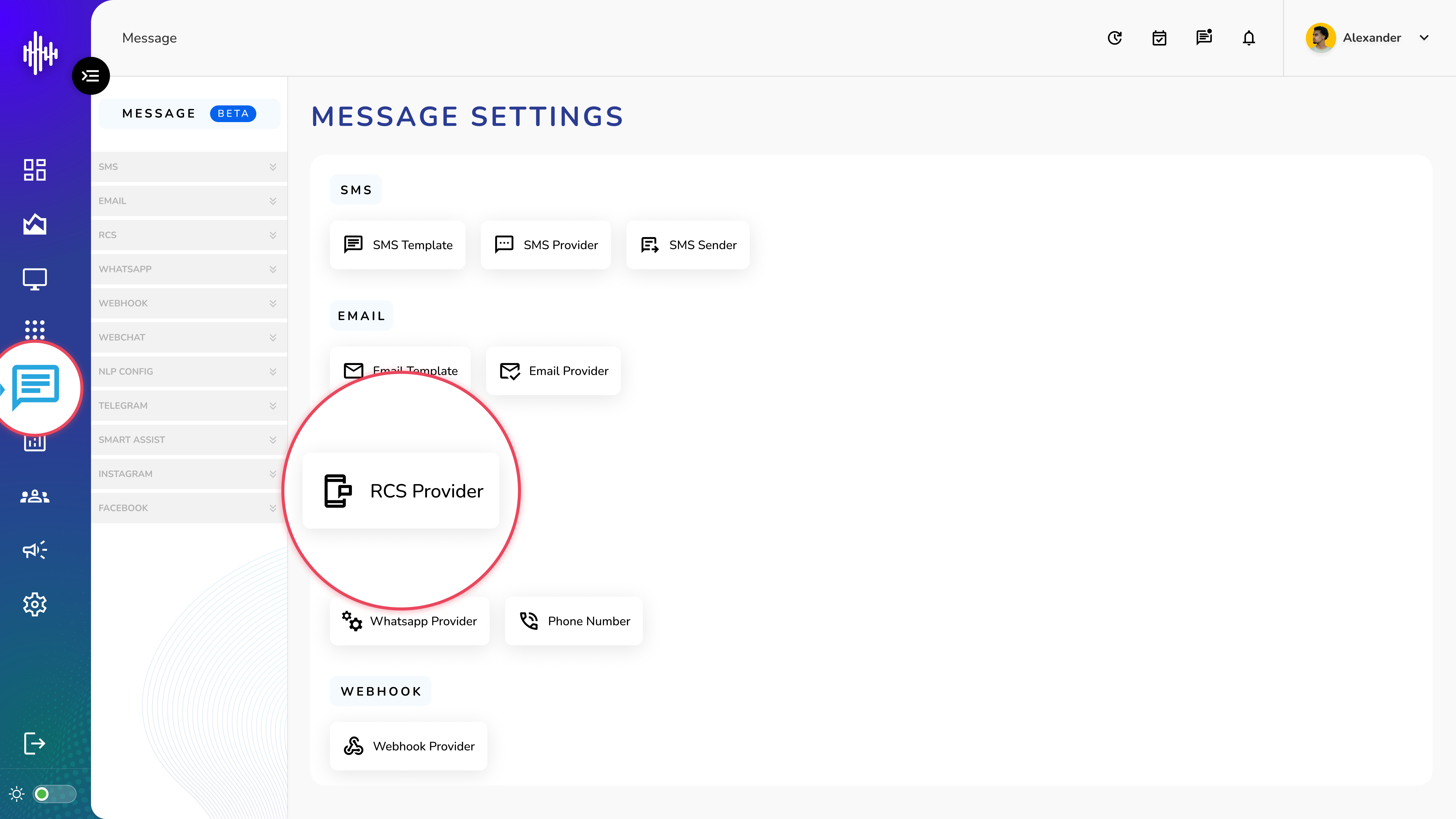
Task: Expand the EMAIL sidebar section
Action: [x=189, y=201]
